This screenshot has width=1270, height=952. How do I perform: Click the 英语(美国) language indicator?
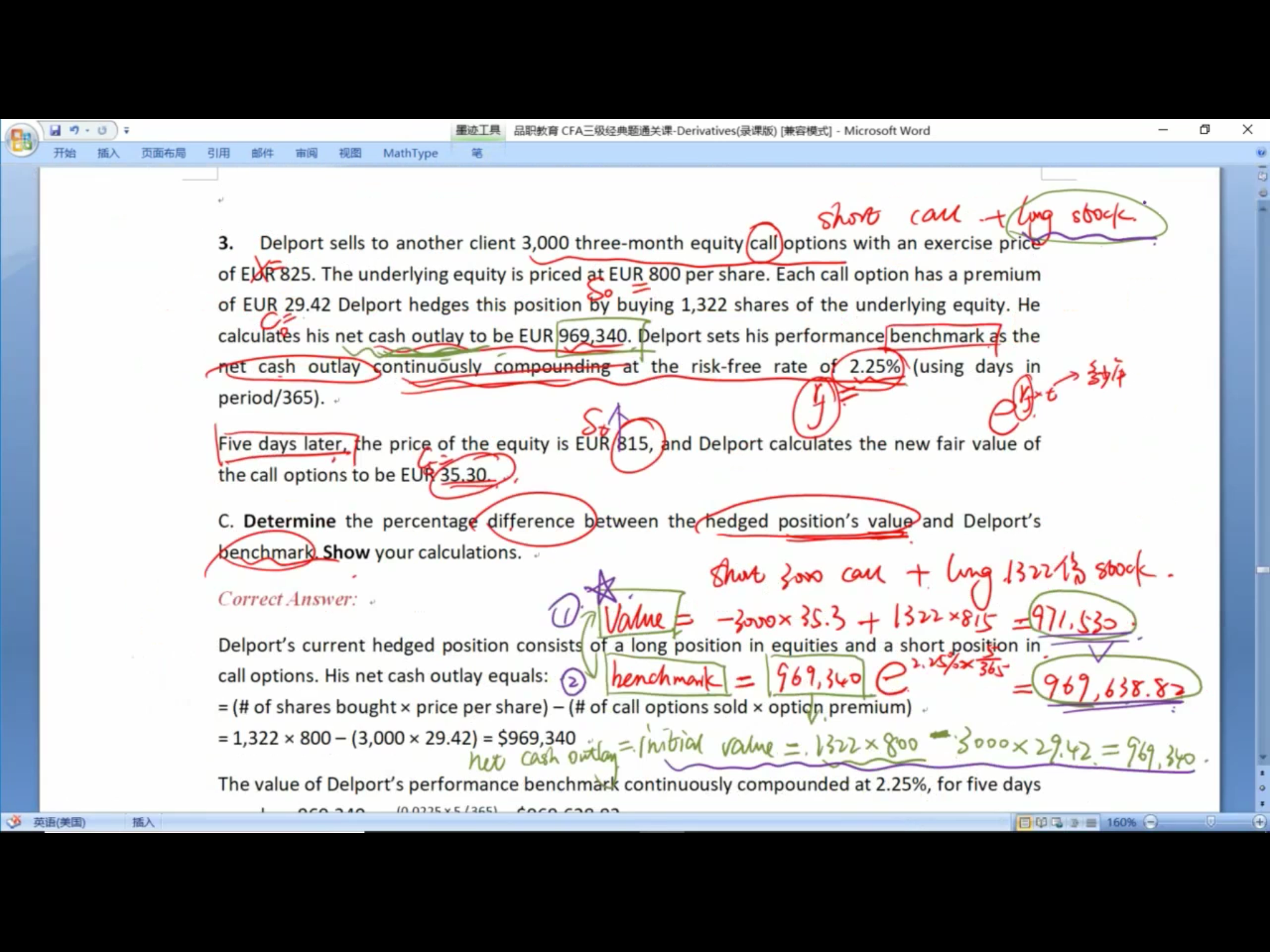60,822
